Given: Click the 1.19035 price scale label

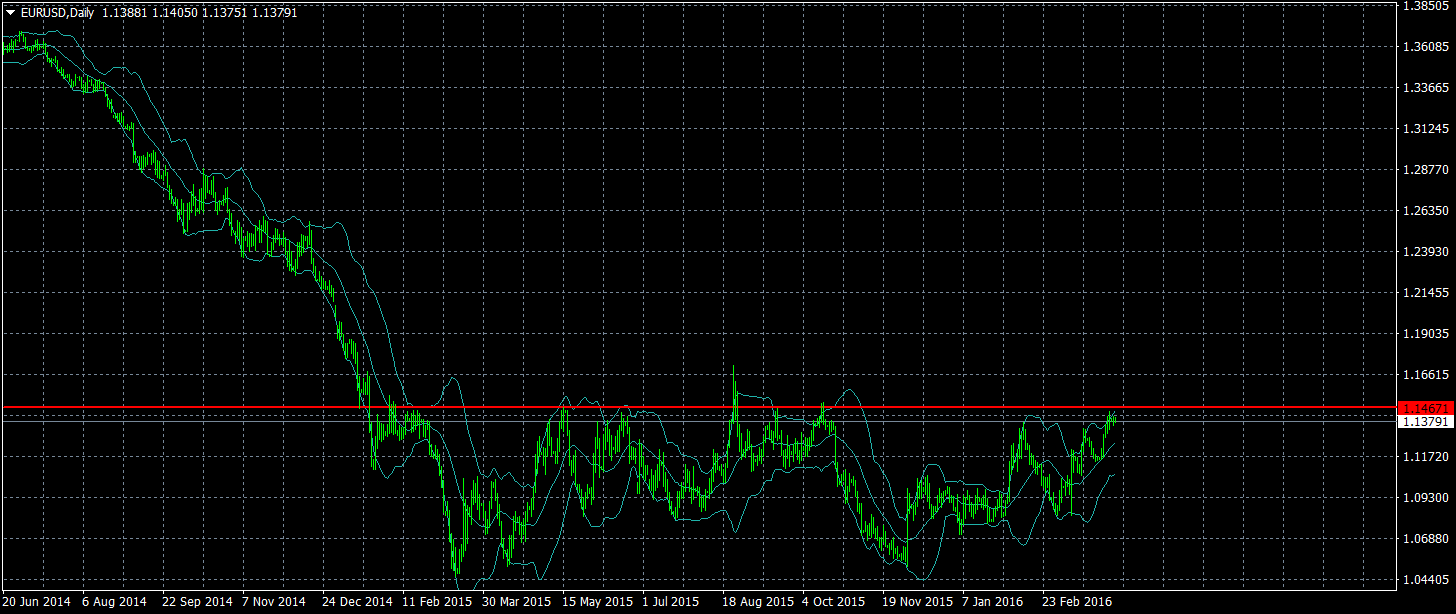Looking at the screenshot, I should [x=1426, y=334].
